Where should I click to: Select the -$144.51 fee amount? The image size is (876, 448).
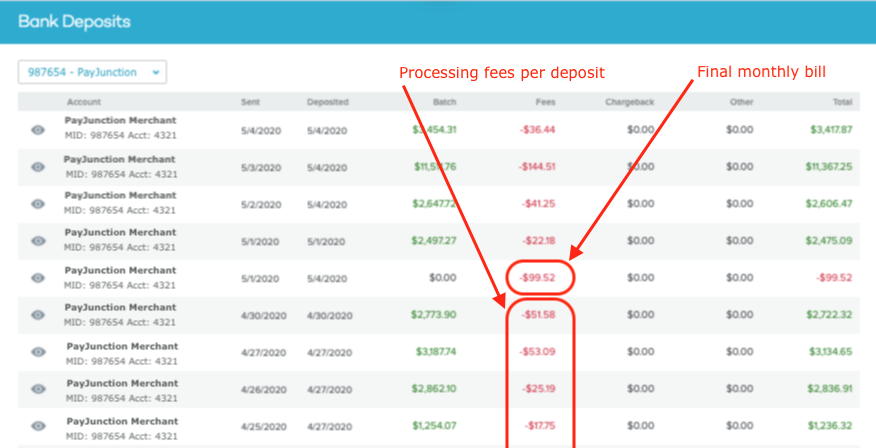point(536,166)
